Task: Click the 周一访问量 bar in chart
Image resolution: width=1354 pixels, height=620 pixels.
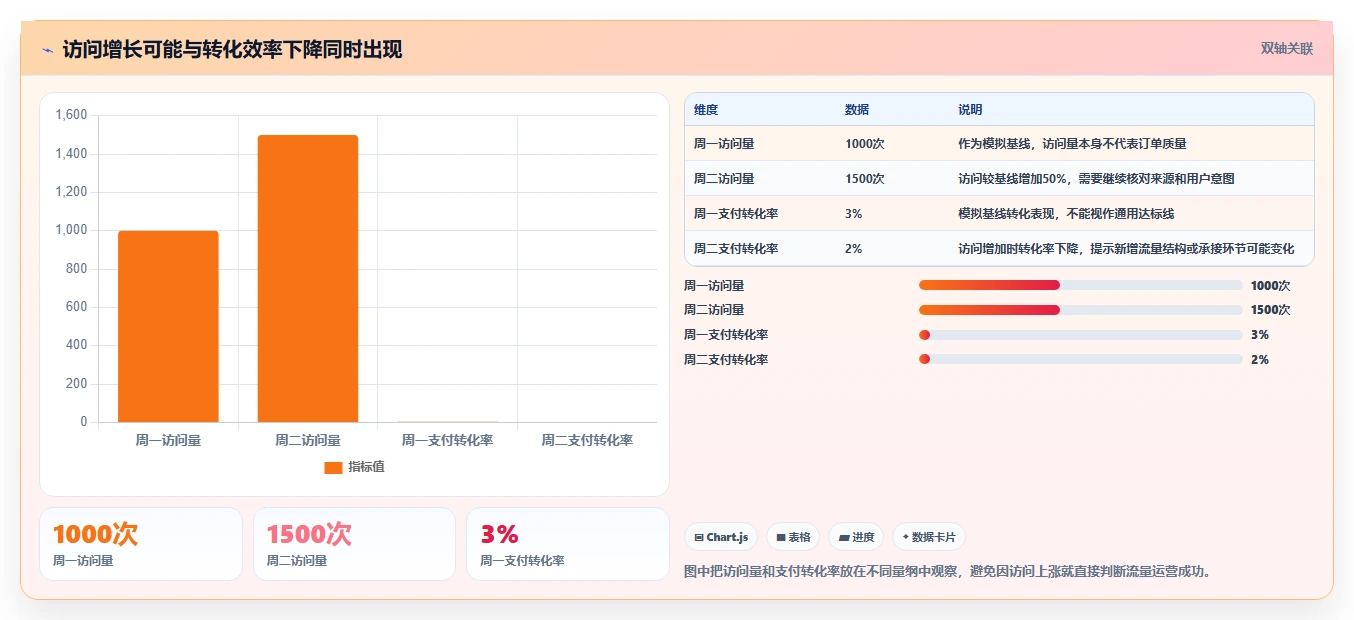Action: pos(168,327)
